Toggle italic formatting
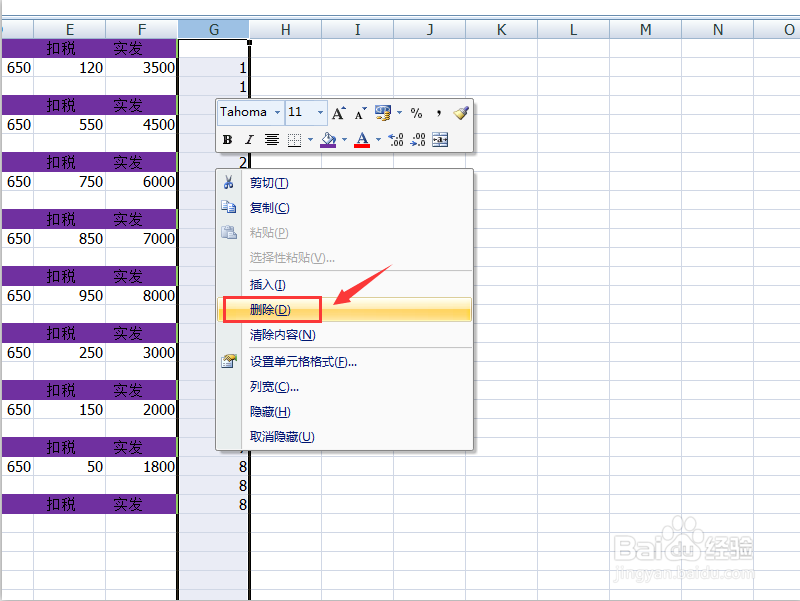The height and width of the screenshot is (601, 800). (x=249, y=139)
